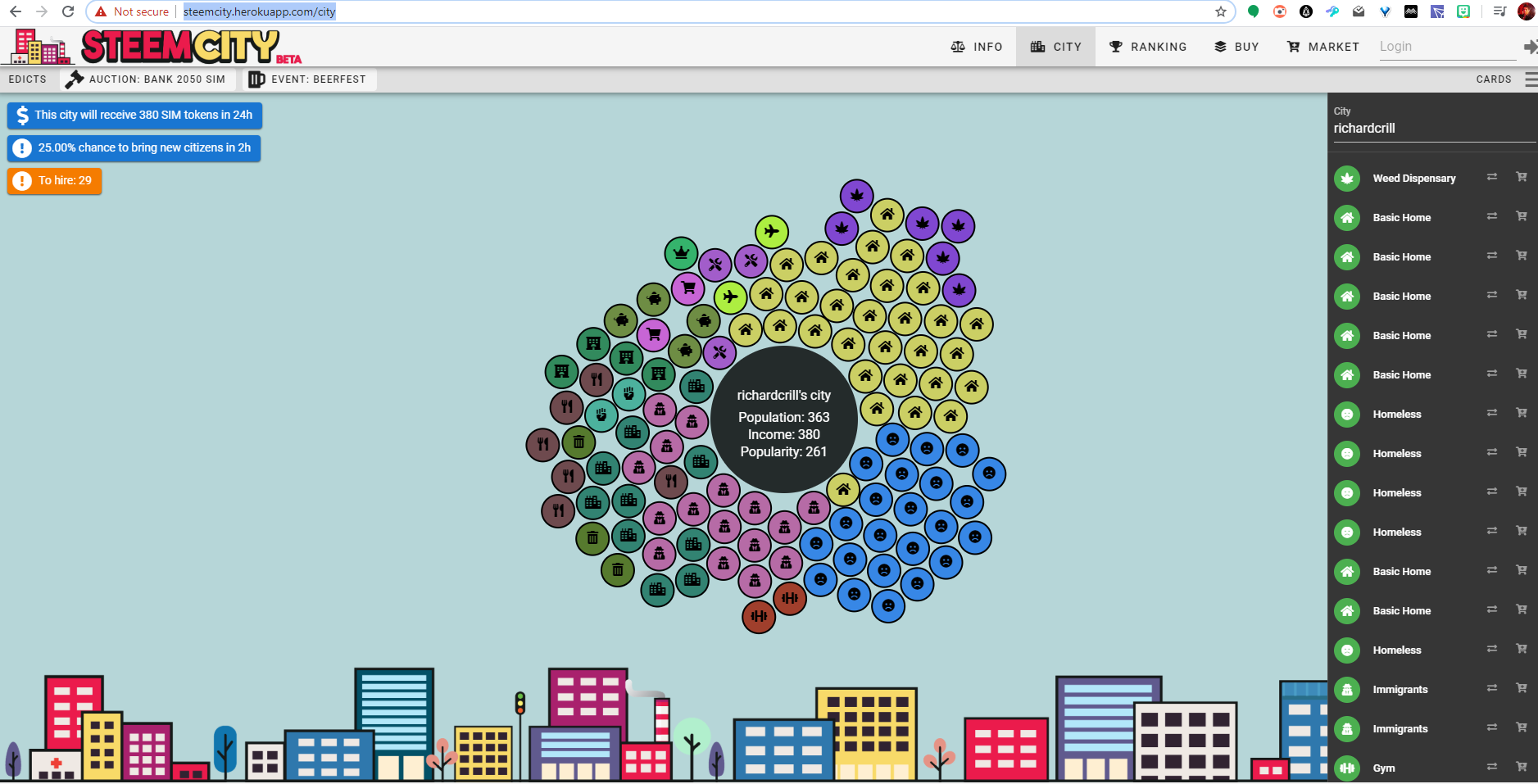Click the mail checker envelope extension
1538x784 pixels.
pyautogui.click(x=1359, y=11)
